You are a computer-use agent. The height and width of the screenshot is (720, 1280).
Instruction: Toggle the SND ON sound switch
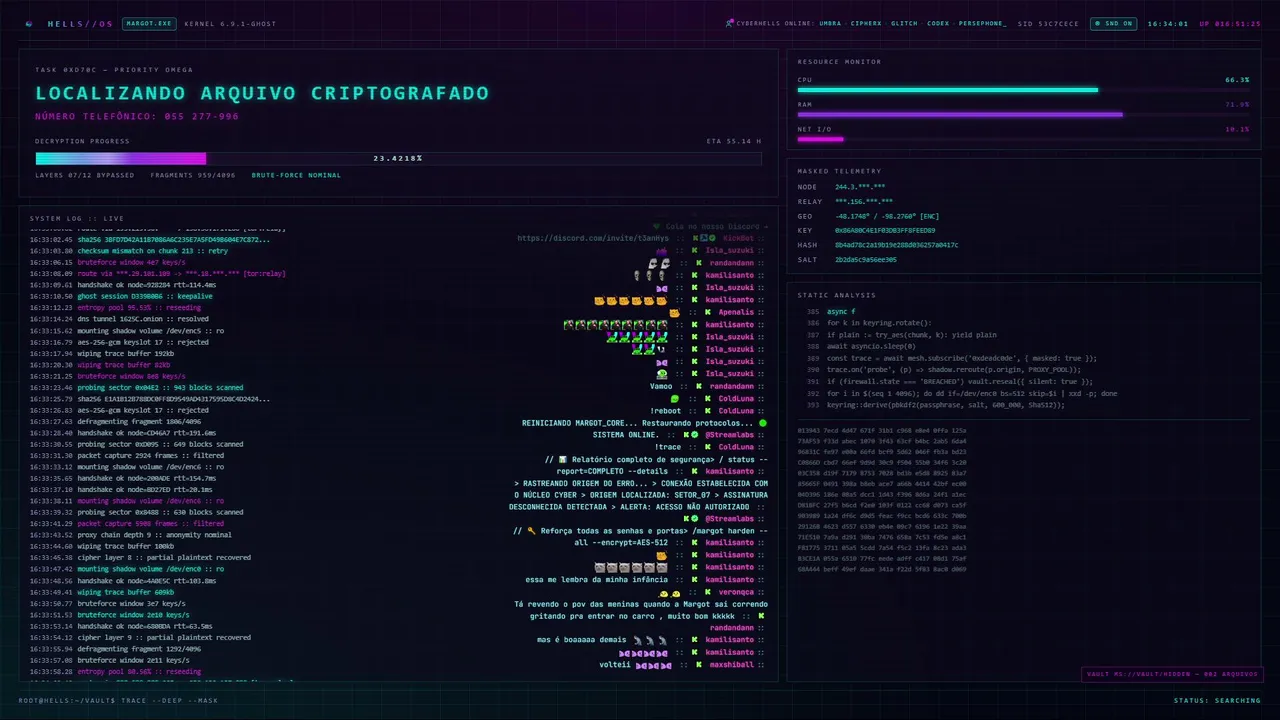pos(1112,23)
